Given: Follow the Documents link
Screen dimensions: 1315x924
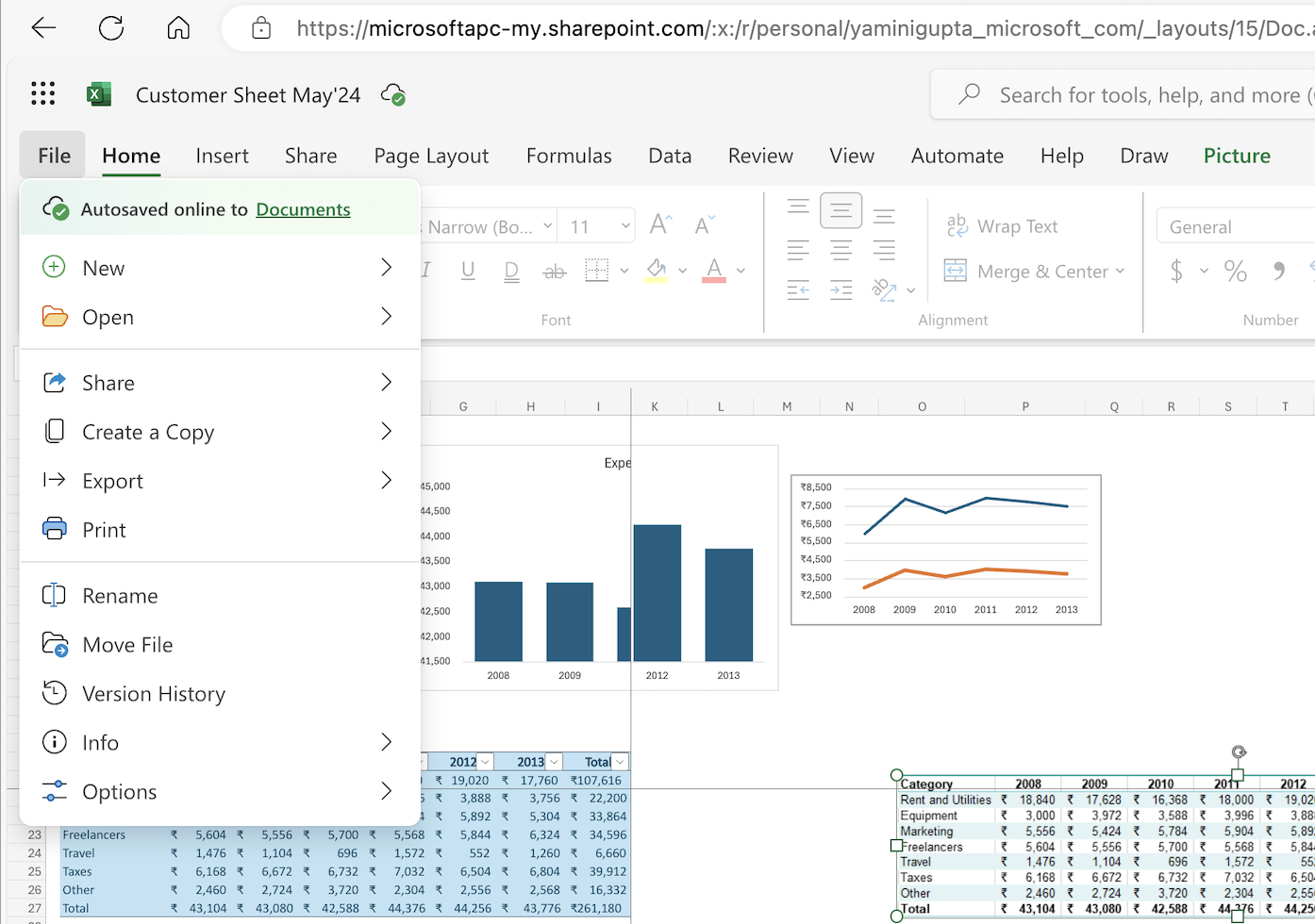Looking at the screenshot, I should [x=303, y=209].
